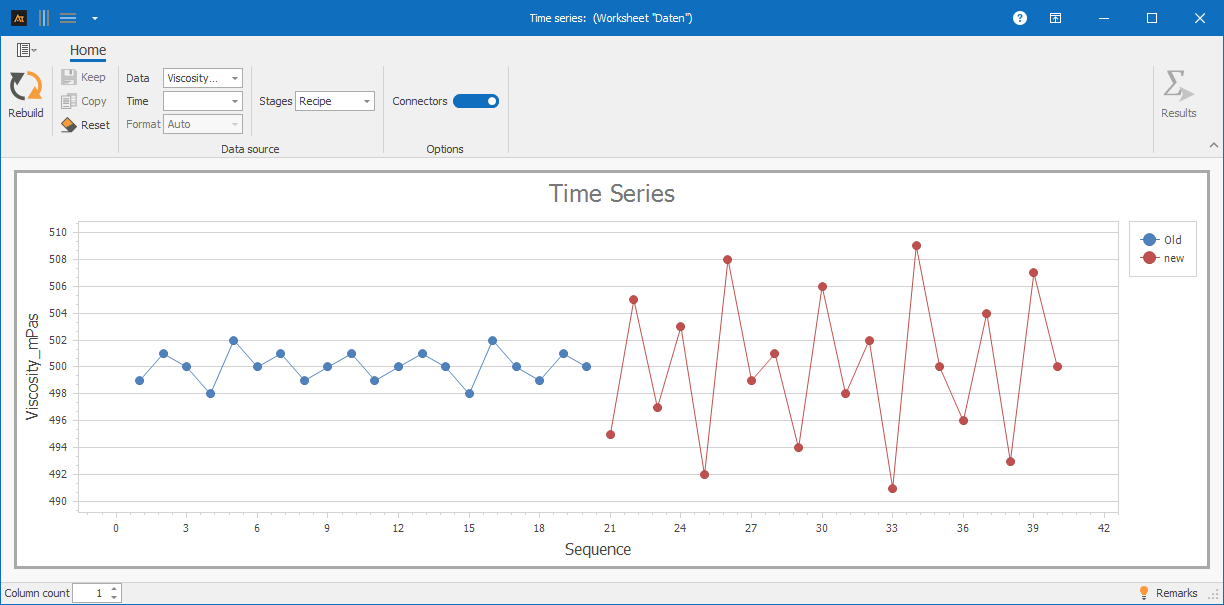This screenshot has height=605, width=1224.
Task: Open quick access toolbar customize arrow
Action: 94,18
